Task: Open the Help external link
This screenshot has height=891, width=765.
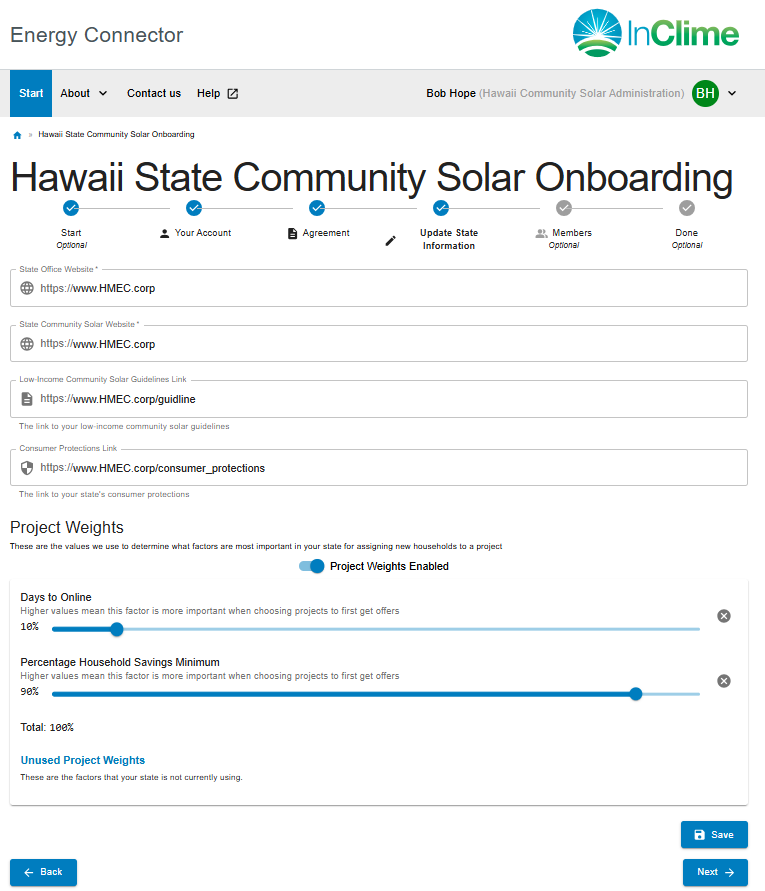Action: pos(217,93)
